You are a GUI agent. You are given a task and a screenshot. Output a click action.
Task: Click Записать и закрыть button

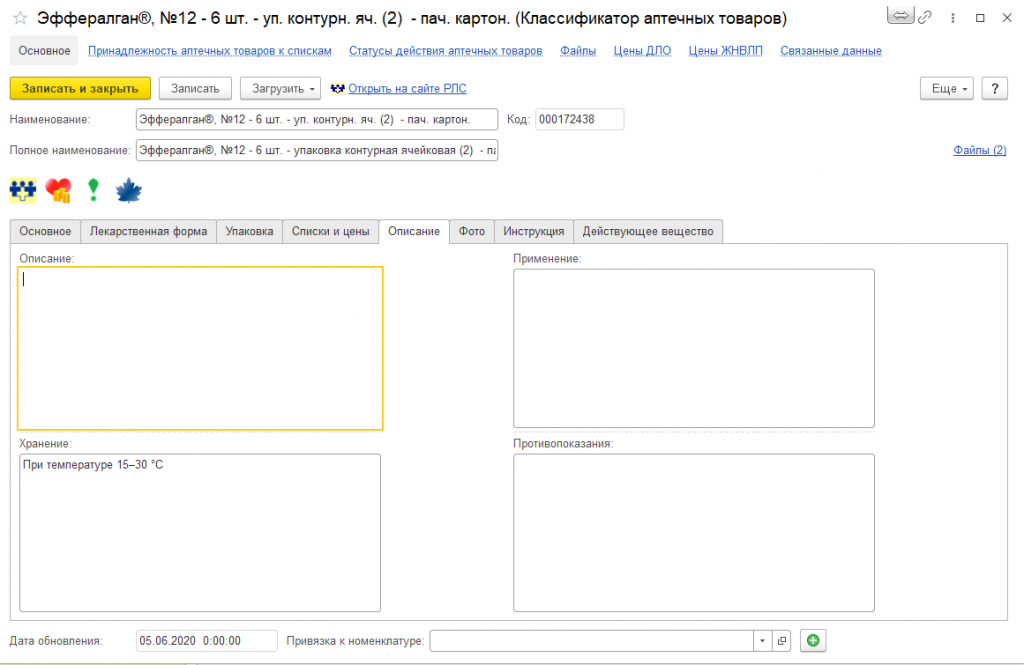pos(80,89)
